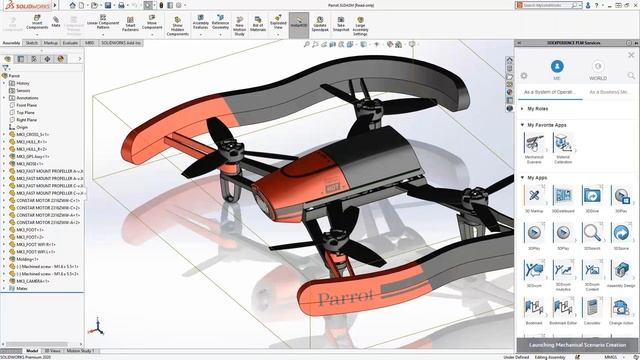The image size is (640, 360).
Task: Click Show Hidden Components
Action: pos(178,26)
